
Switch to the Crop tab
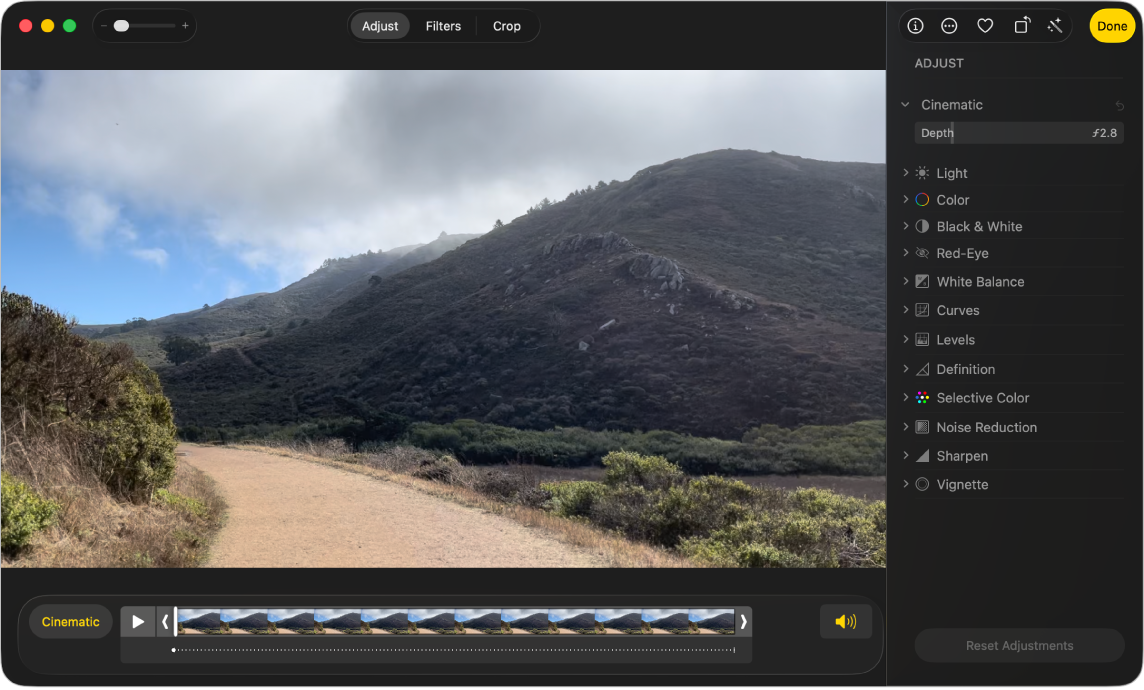pos(507,26)
